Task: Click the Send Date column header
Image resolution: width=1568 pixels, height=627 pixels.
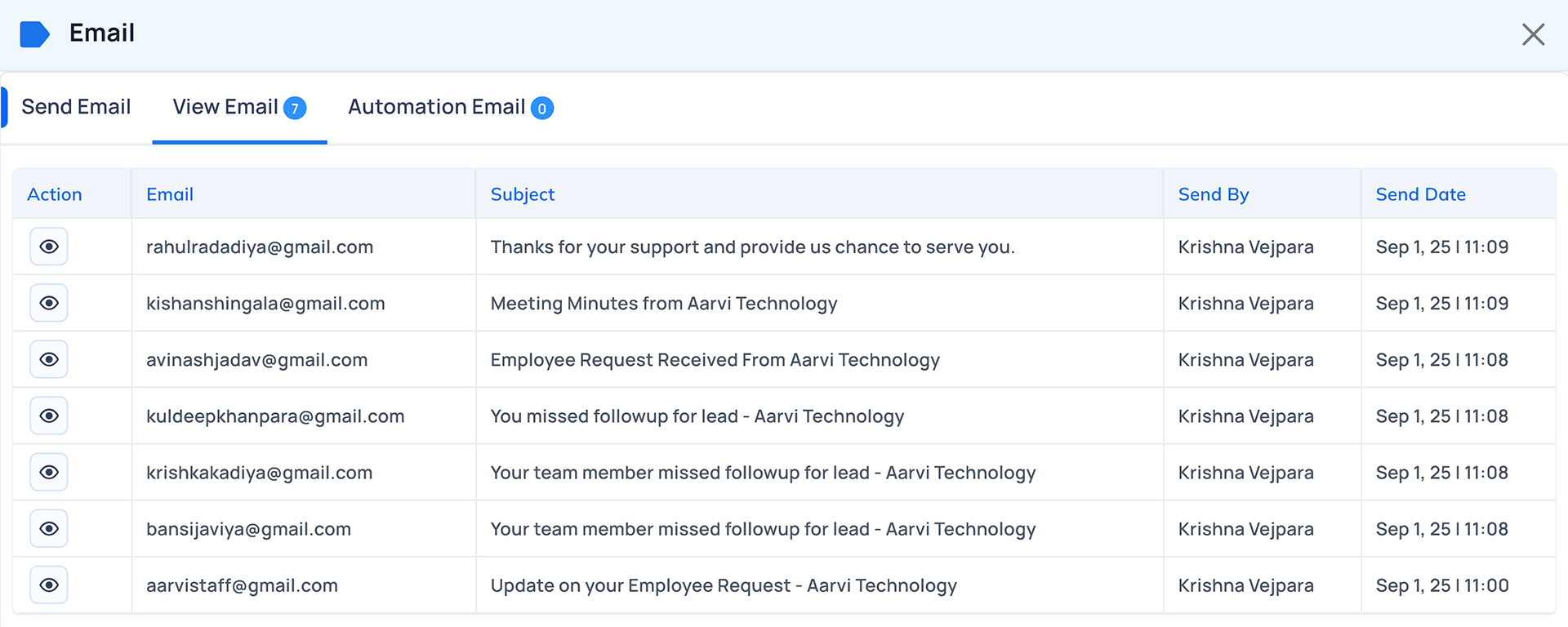Action: click(1420, 194)
